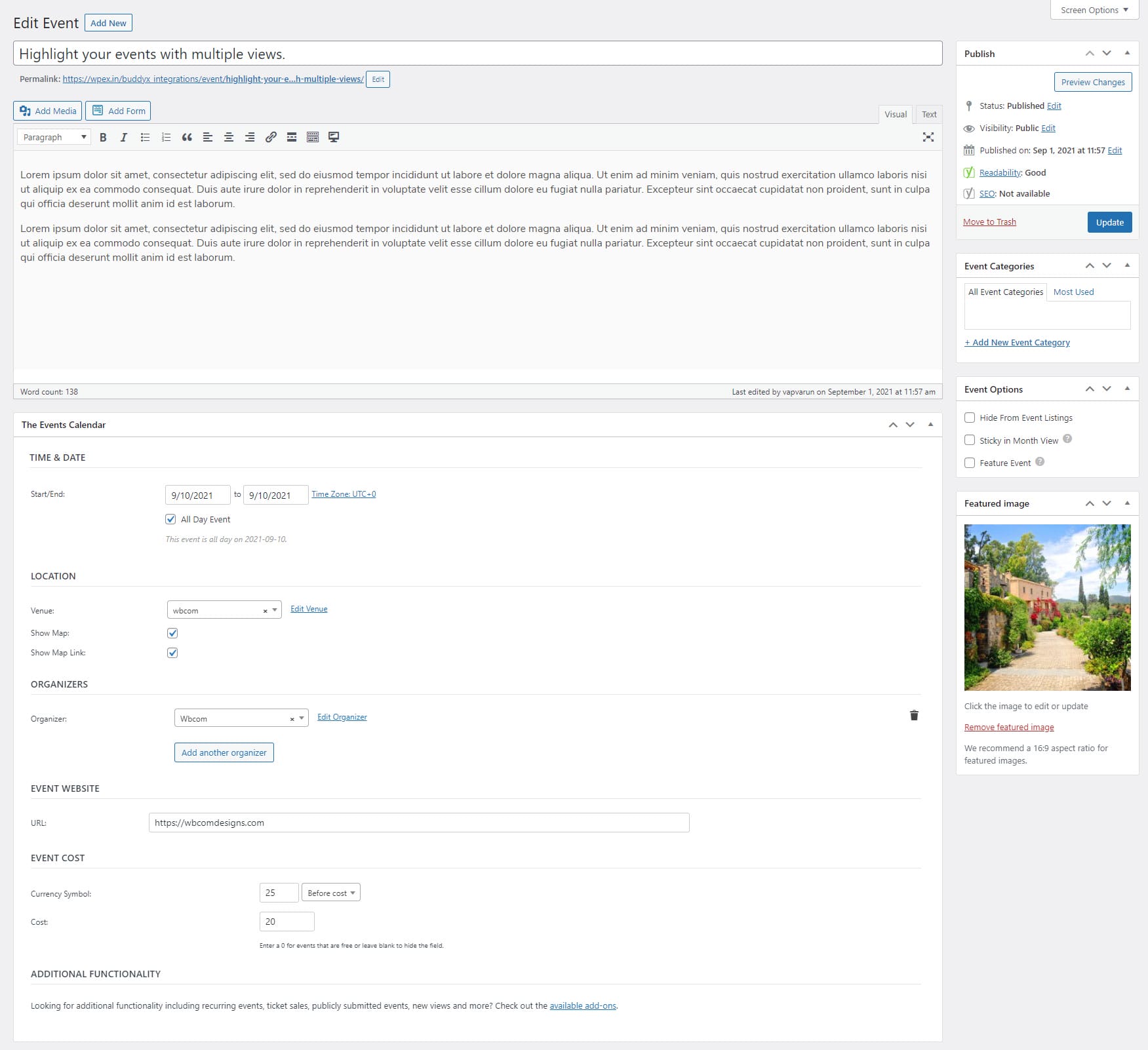Viewport: 1148px width, 1050px height.
Task: Click the event website URL field
Action: (x=418, y=823)
